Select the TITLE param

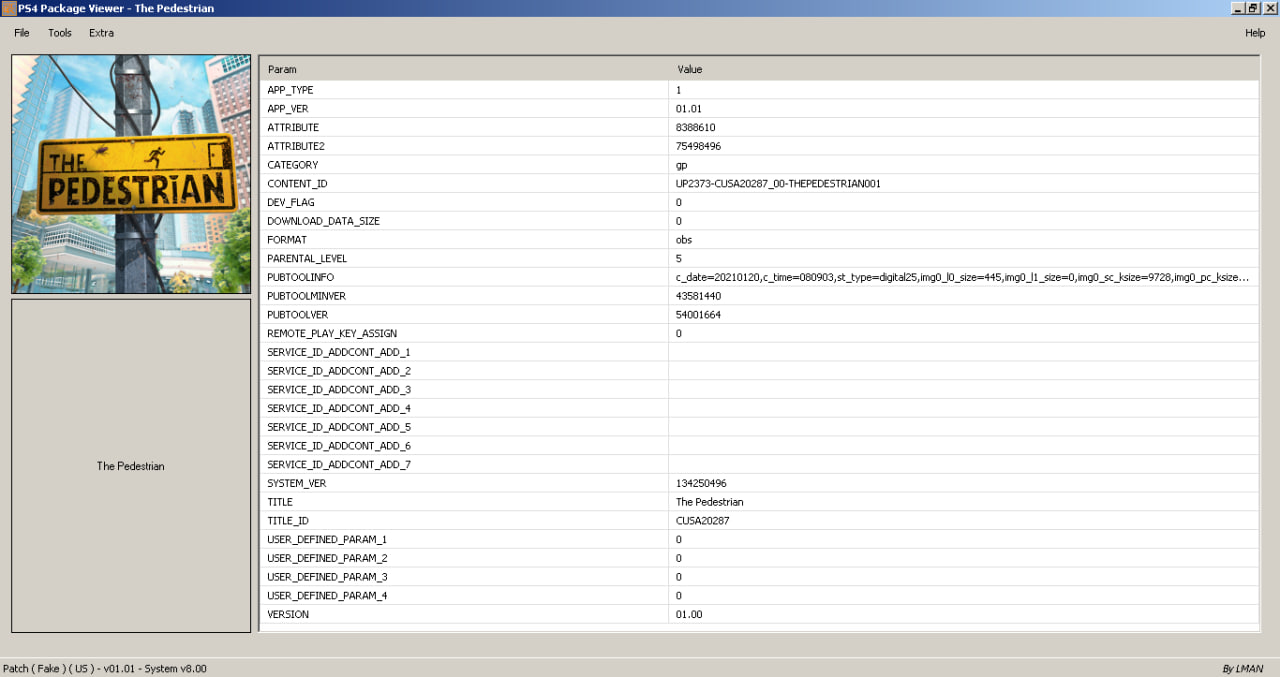[x=280, y=502]
